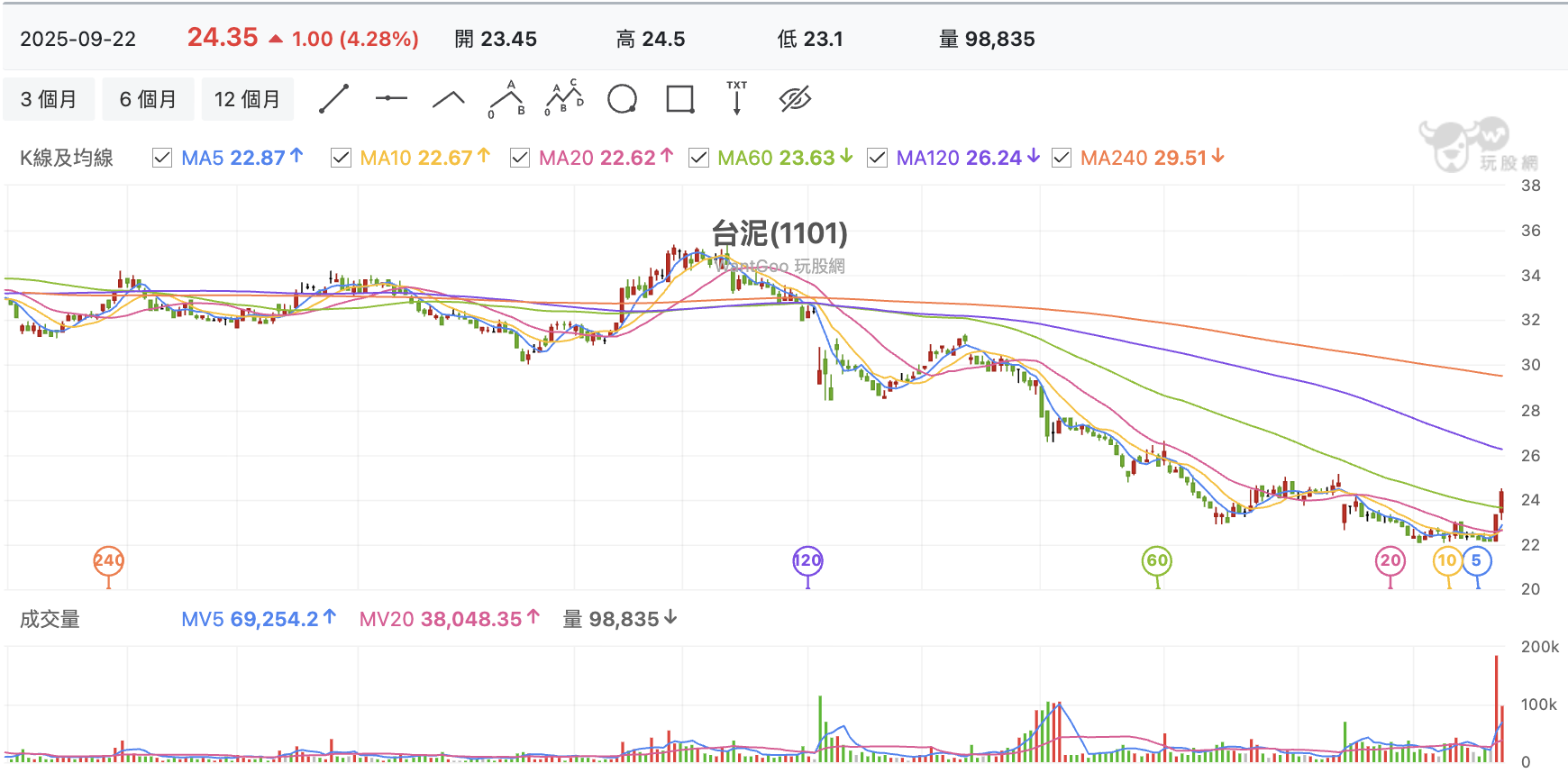Image resolution: width=1568 pixels, height=773 pixels.
Task: Pick the circle shape drawing tool
Action: tap(623, 99)
